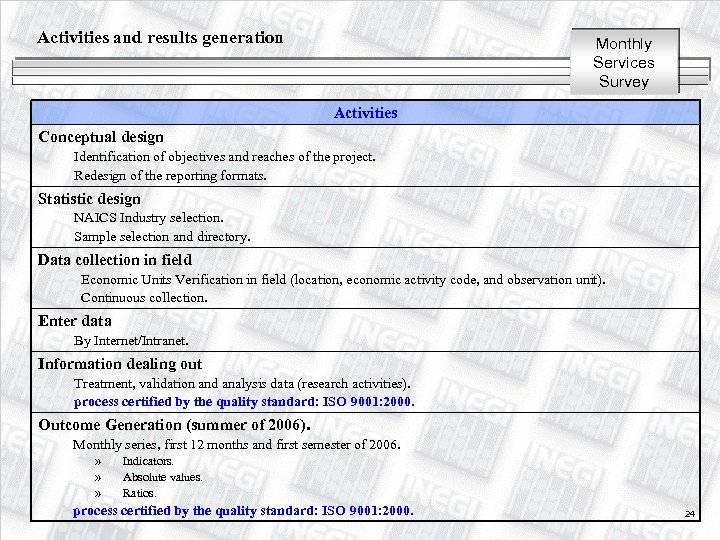Click the blue 'Activities' table header
This screenshot has width=720, height=540.
[x=366, y=113]
